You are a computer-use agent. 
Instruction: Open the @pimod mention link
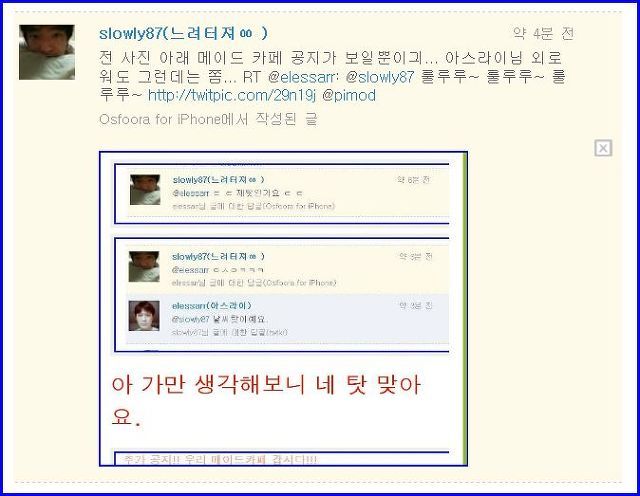pyautogui.click(x=349, y=96)
